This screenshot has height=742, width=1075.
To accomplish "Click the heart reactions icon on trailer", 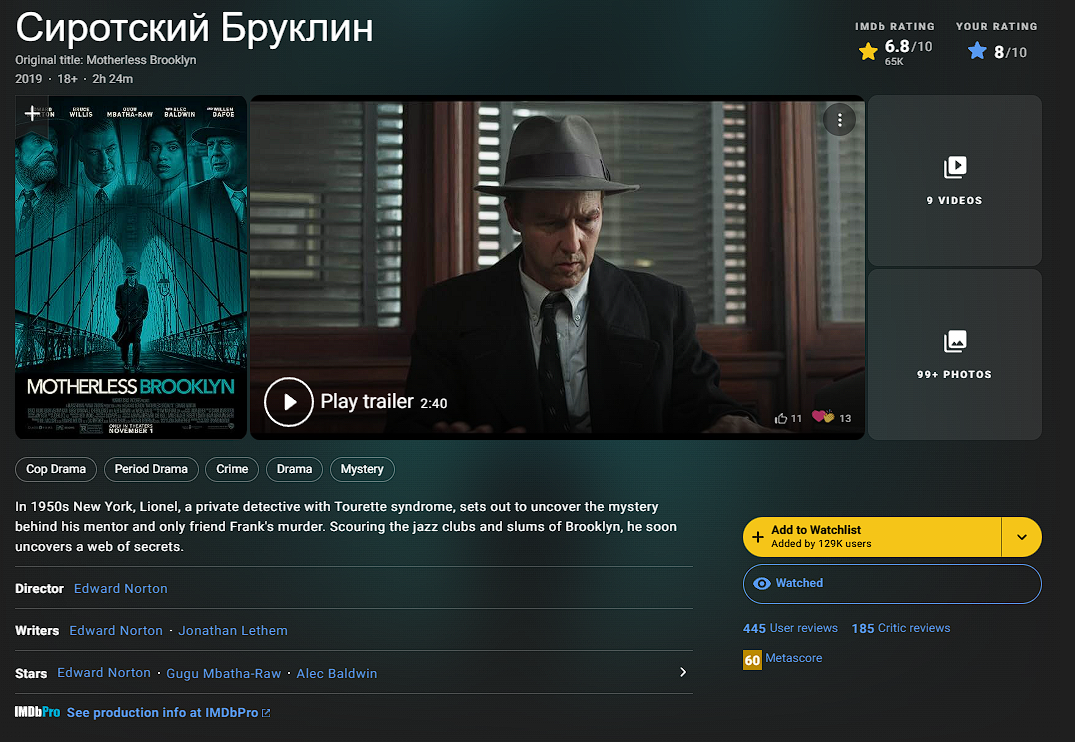I will pyautogui.click(x=823, y=416).
